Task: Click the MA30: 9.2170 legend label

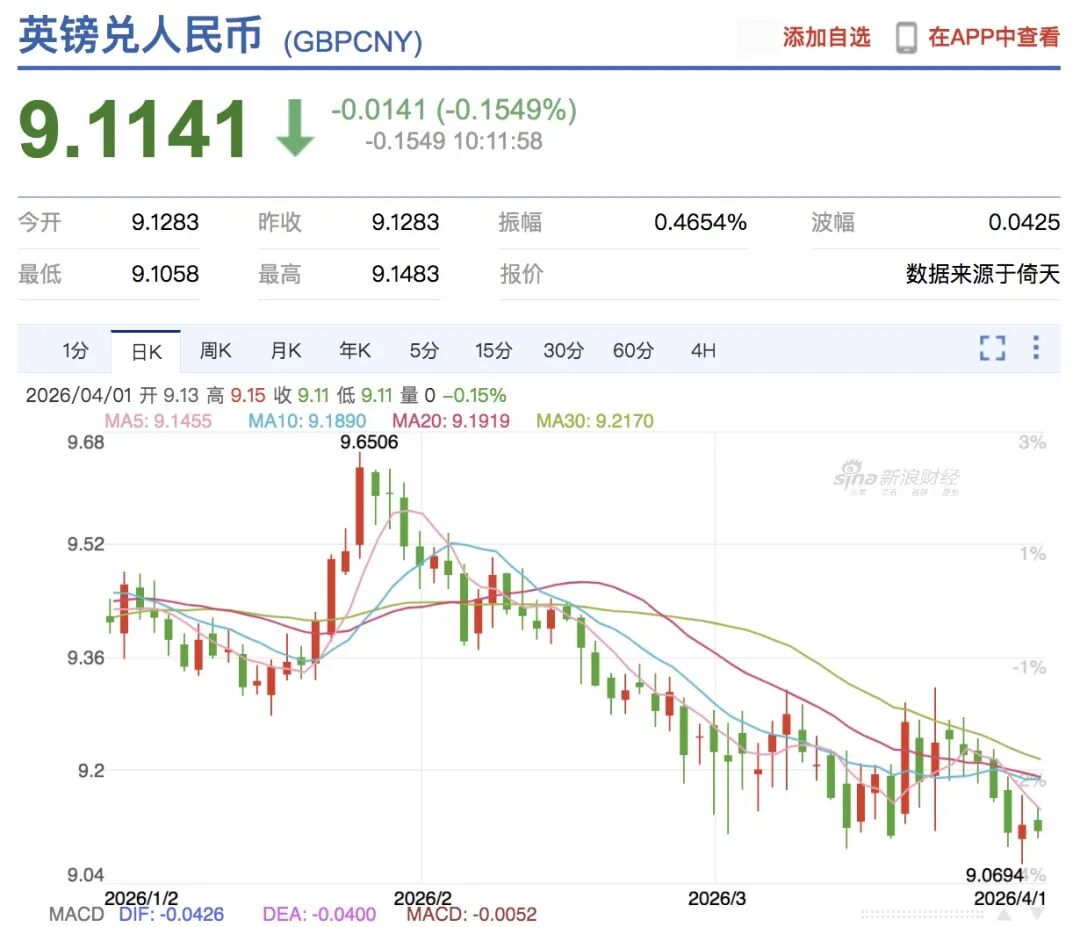Action: [594, 421]
